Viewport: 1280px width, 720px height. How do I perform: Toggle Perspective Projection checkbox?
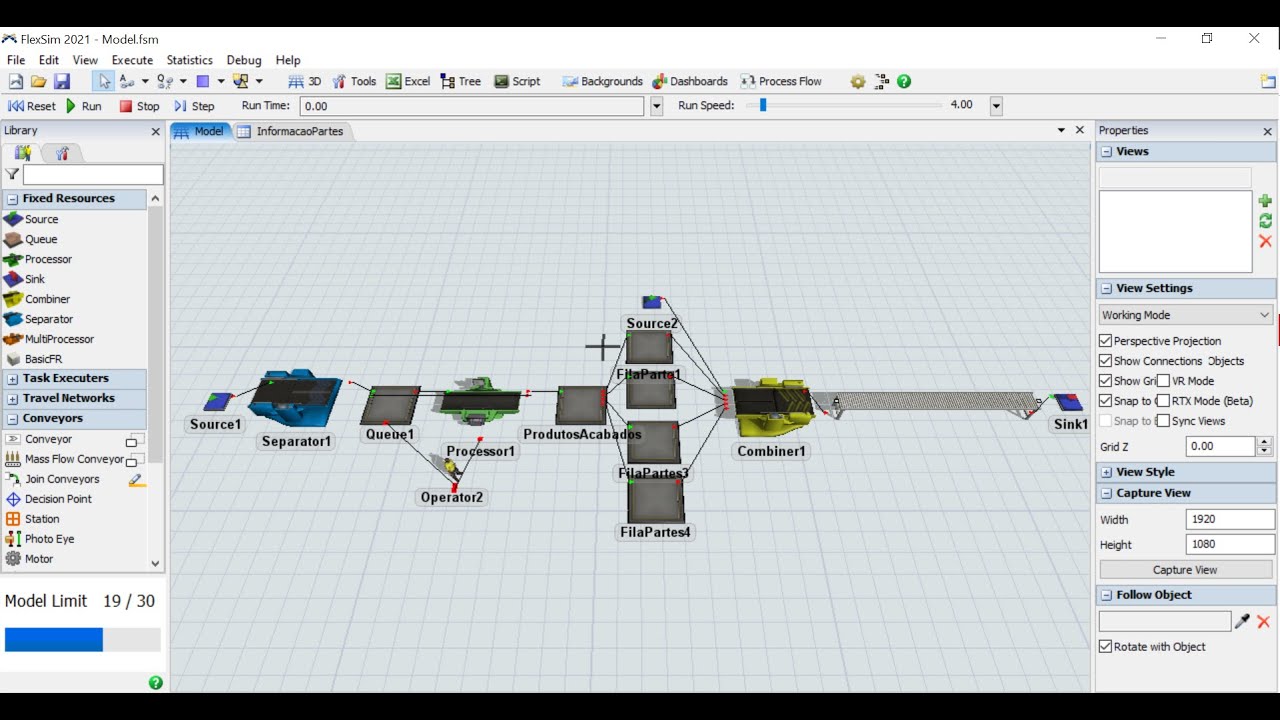point(1105,341)
